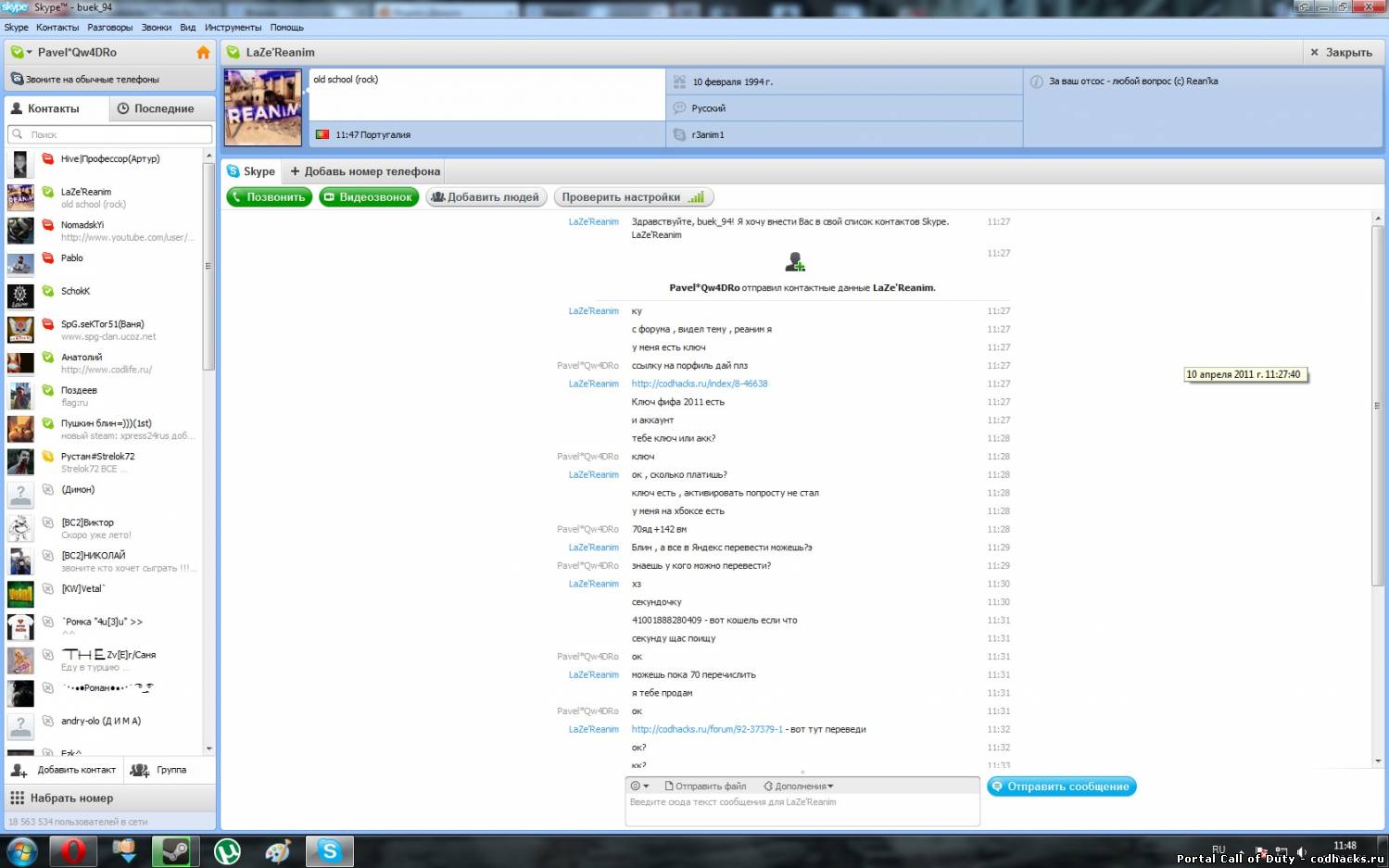
Task: Click the Добавить людей button
Action: click(486, 197)
